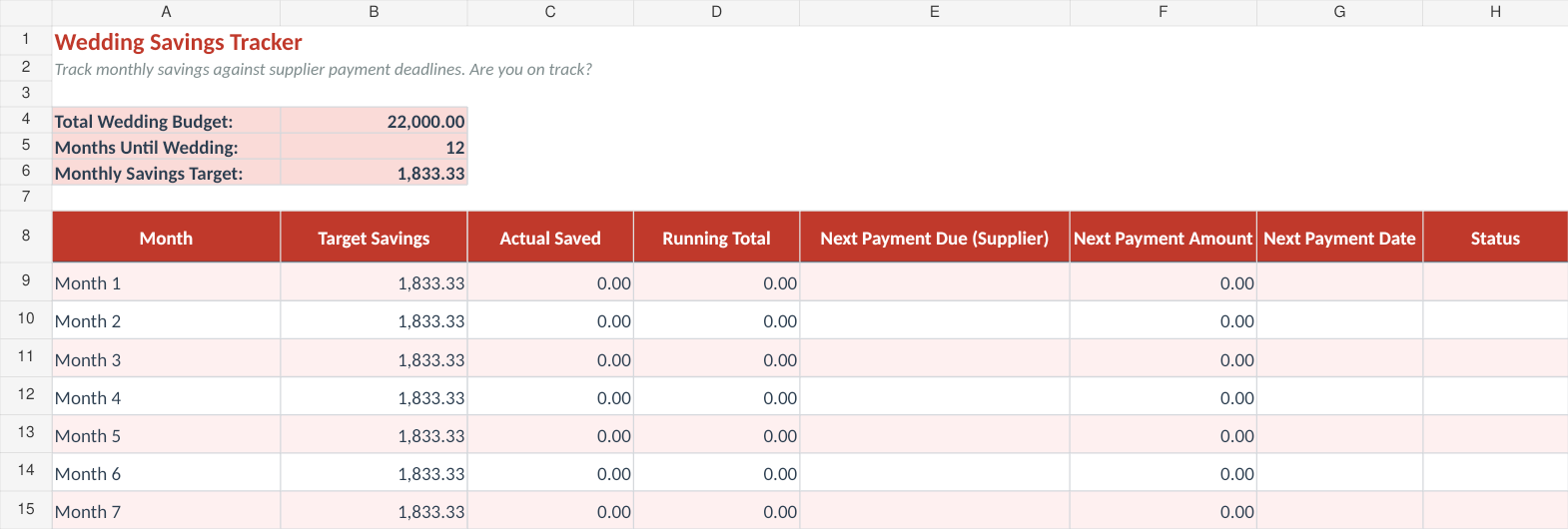1568x529 pixels.
Task: Select Month 7 Actual Saved cell
Action: 550,510
